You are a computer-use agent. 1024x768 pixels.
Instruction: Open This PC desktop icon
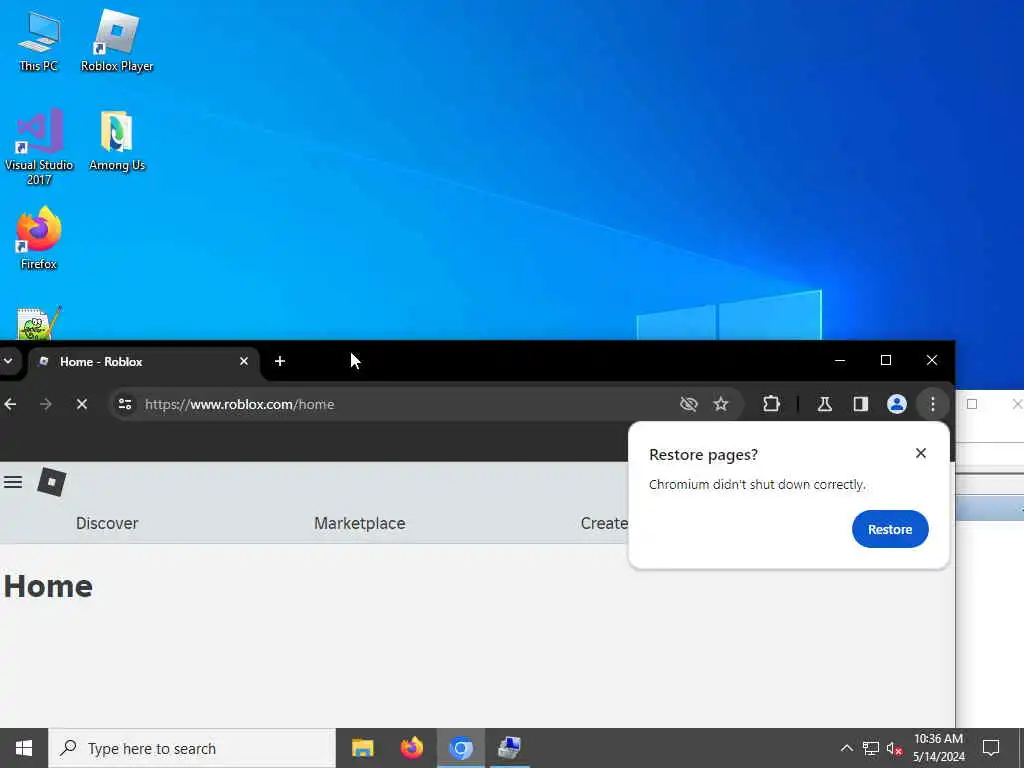tap(39, 41)
